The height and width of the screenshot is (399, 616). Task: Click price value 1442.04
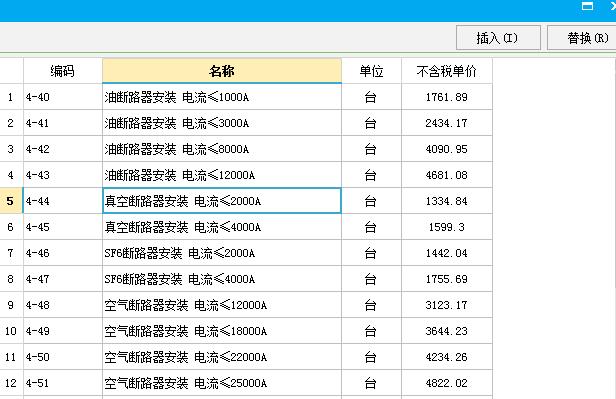pyautogui.click(x=447, y=253)
